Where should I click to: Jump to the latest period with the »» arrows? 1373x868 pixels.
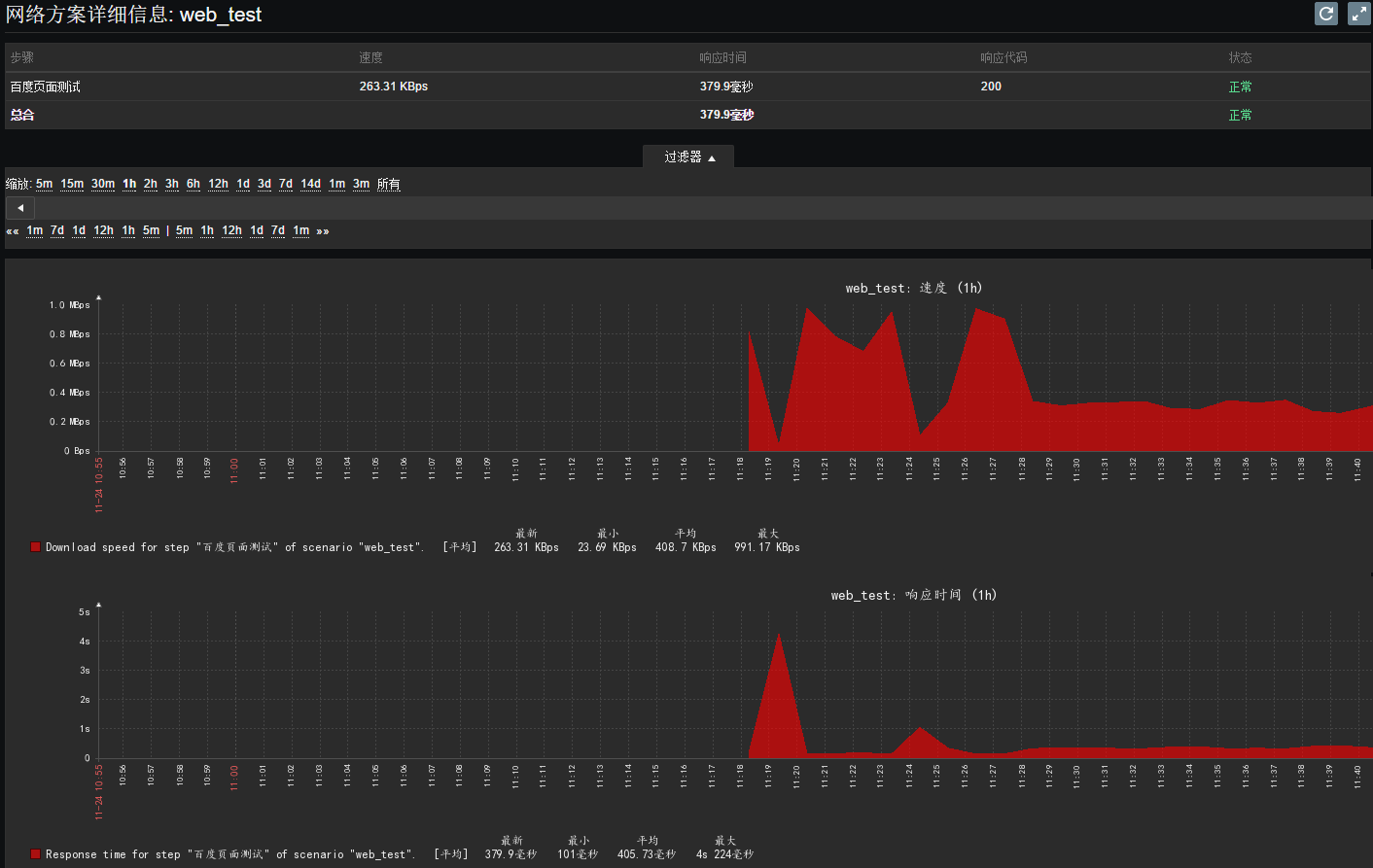[x=323, y=231]
